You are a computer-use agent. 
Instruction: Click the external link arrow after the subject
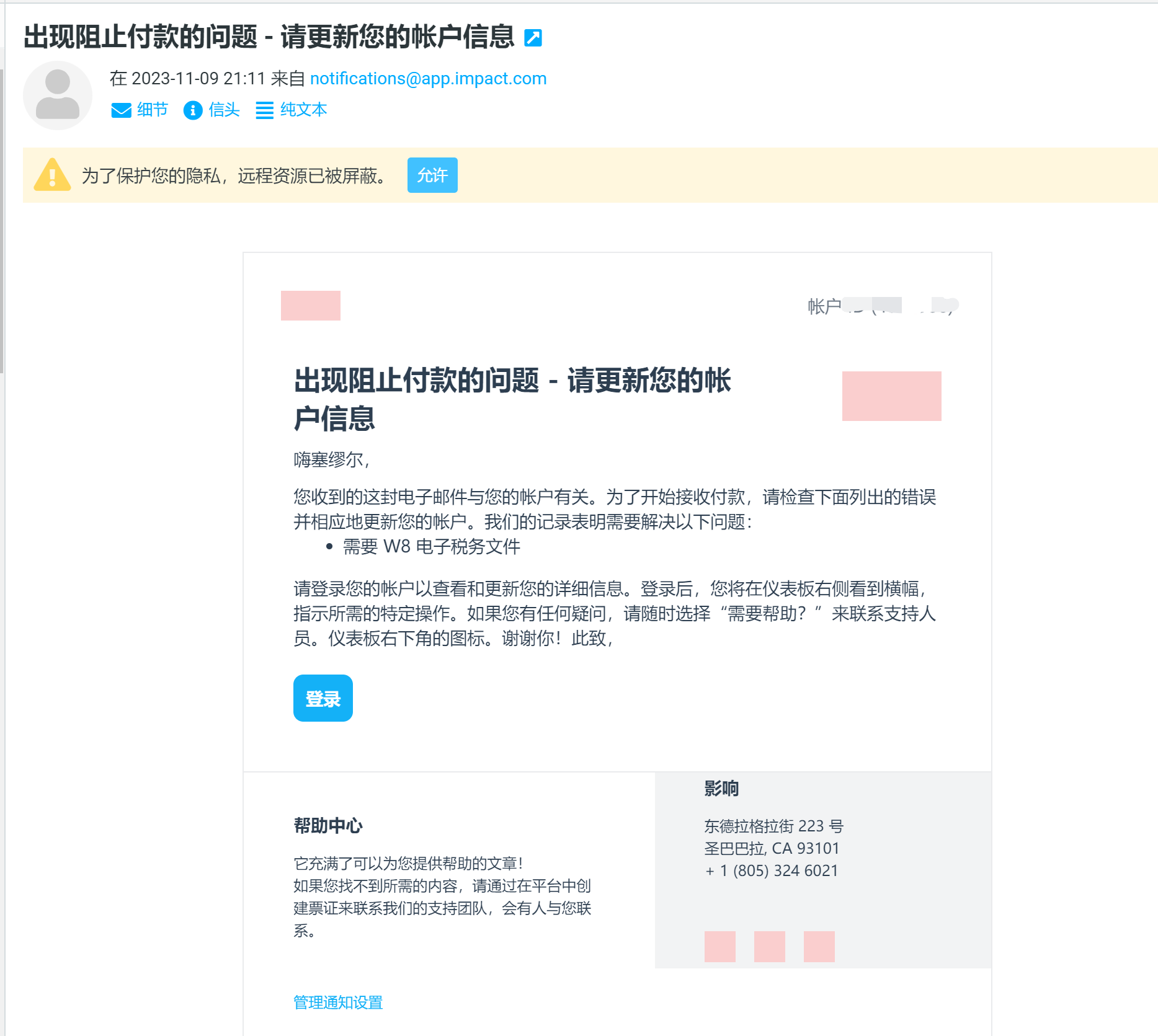tap(532, 38)
